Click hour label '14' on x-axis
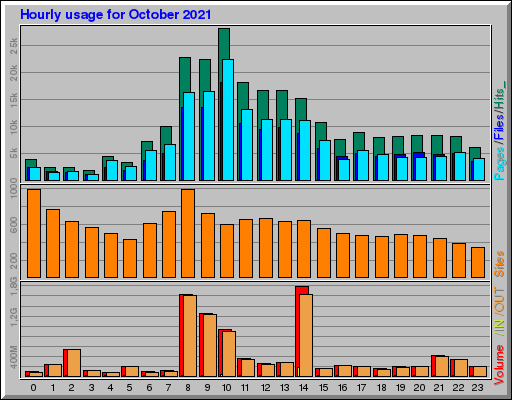Viewport: 512px width, 400px height. click(x=304, y=388)
